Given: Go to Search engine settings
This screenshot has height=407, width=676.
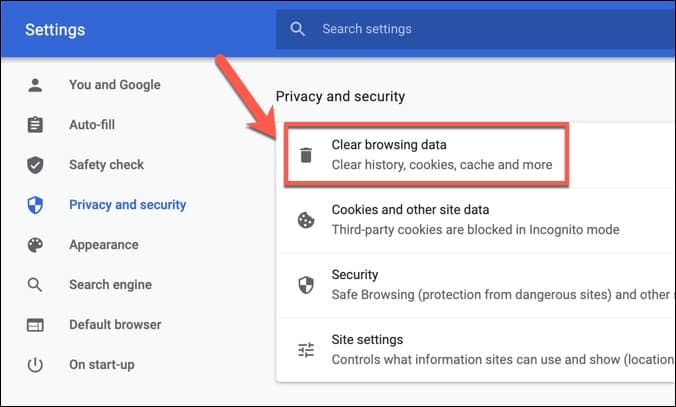Looking at the screenshot, I should (x=110, y=285).
